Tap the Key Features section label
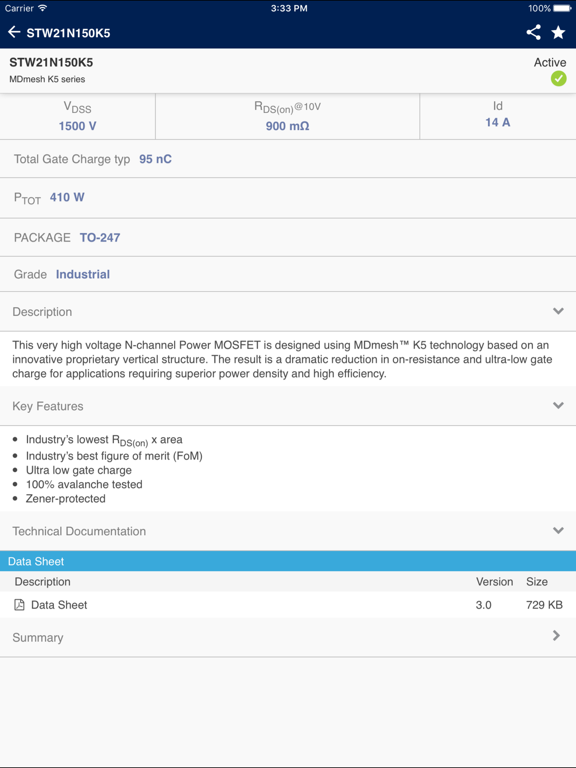 point(48,406)
